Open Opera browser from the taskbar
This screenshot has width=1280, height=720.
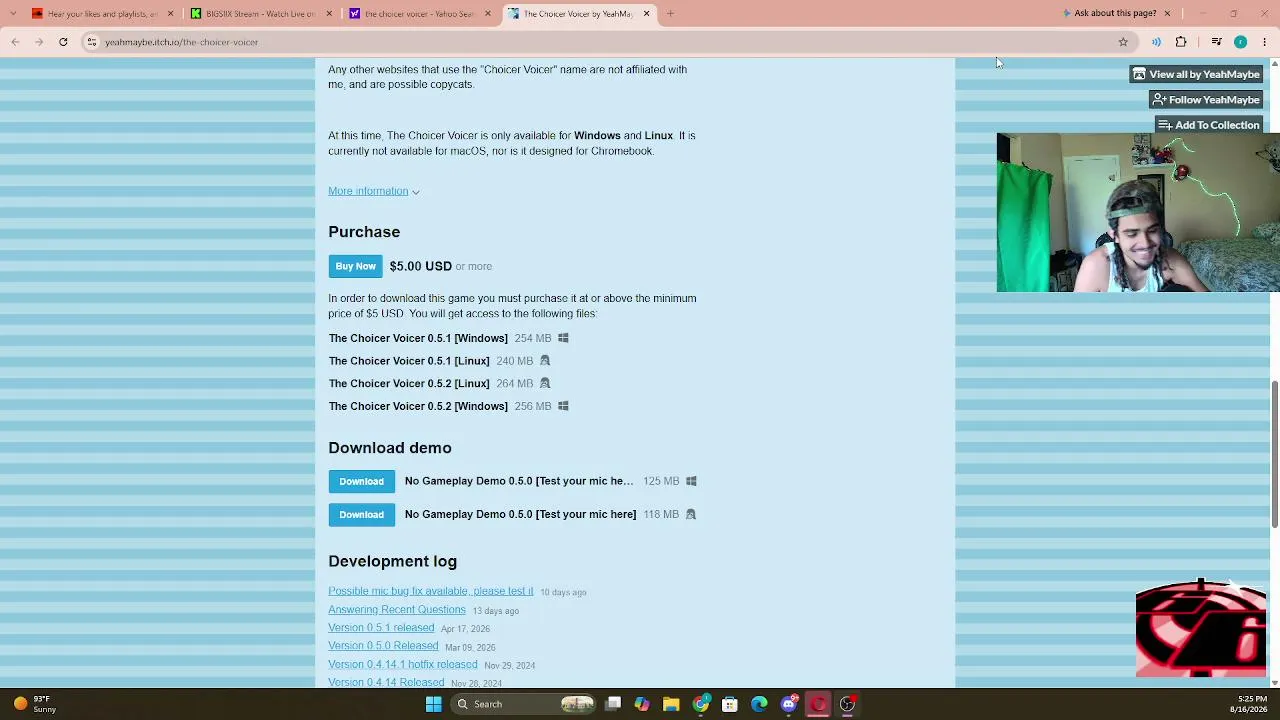[x=818, y=704]
